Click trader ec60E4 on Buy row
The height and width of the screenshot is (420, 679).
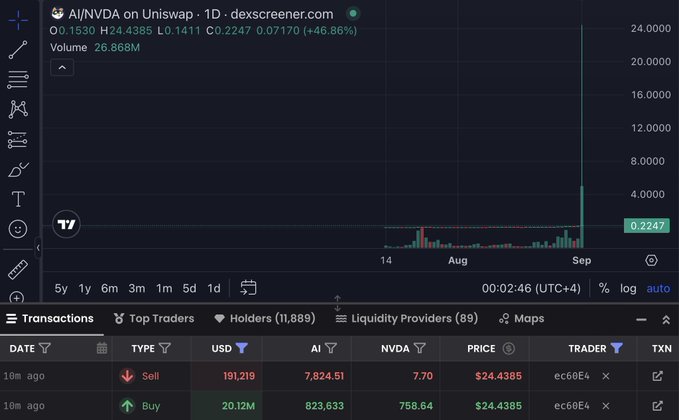(x=572, y=406)
